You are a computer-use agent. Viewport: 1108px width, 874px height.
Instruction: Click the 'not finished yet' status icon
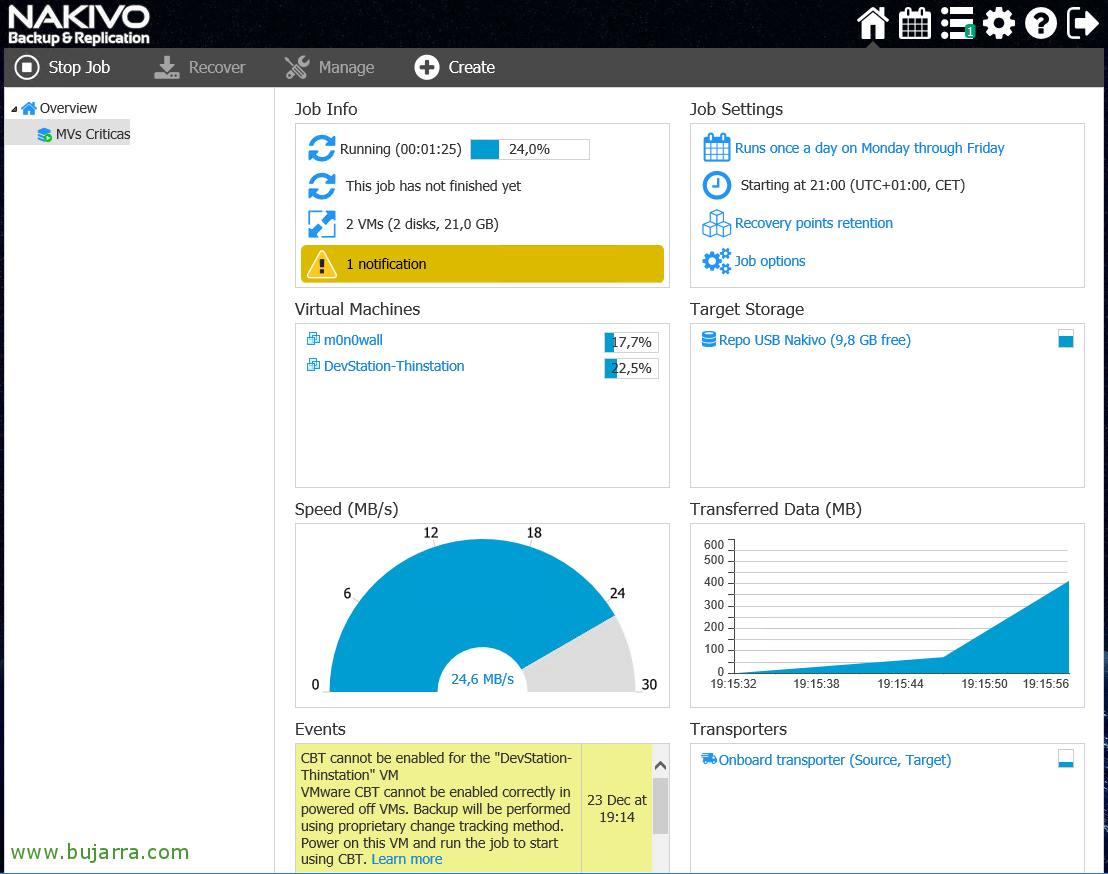[322, 186]
